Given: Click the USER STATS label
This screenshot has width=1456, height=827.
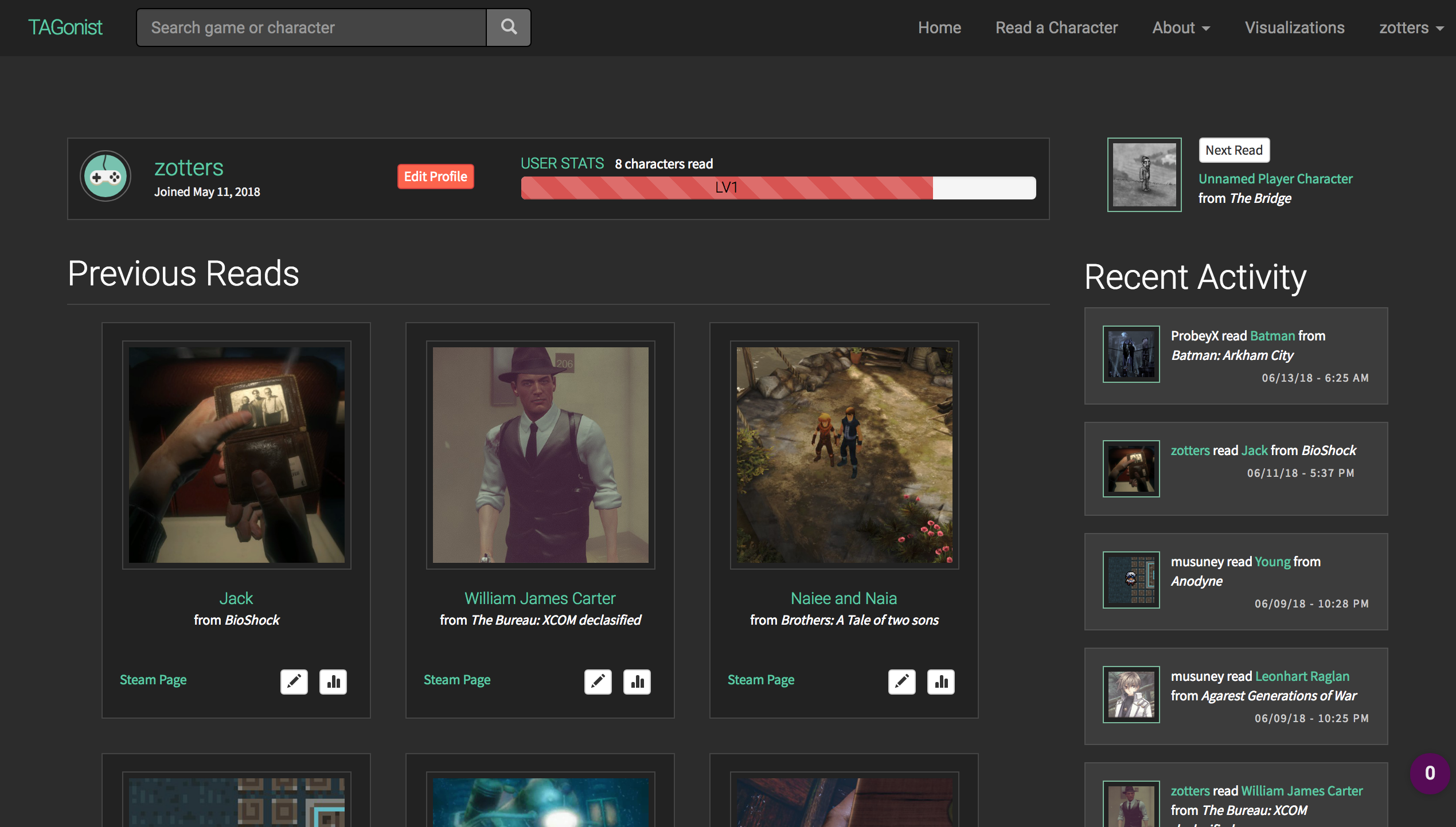Looking at the screenshot, I should (x=562, y=163).
